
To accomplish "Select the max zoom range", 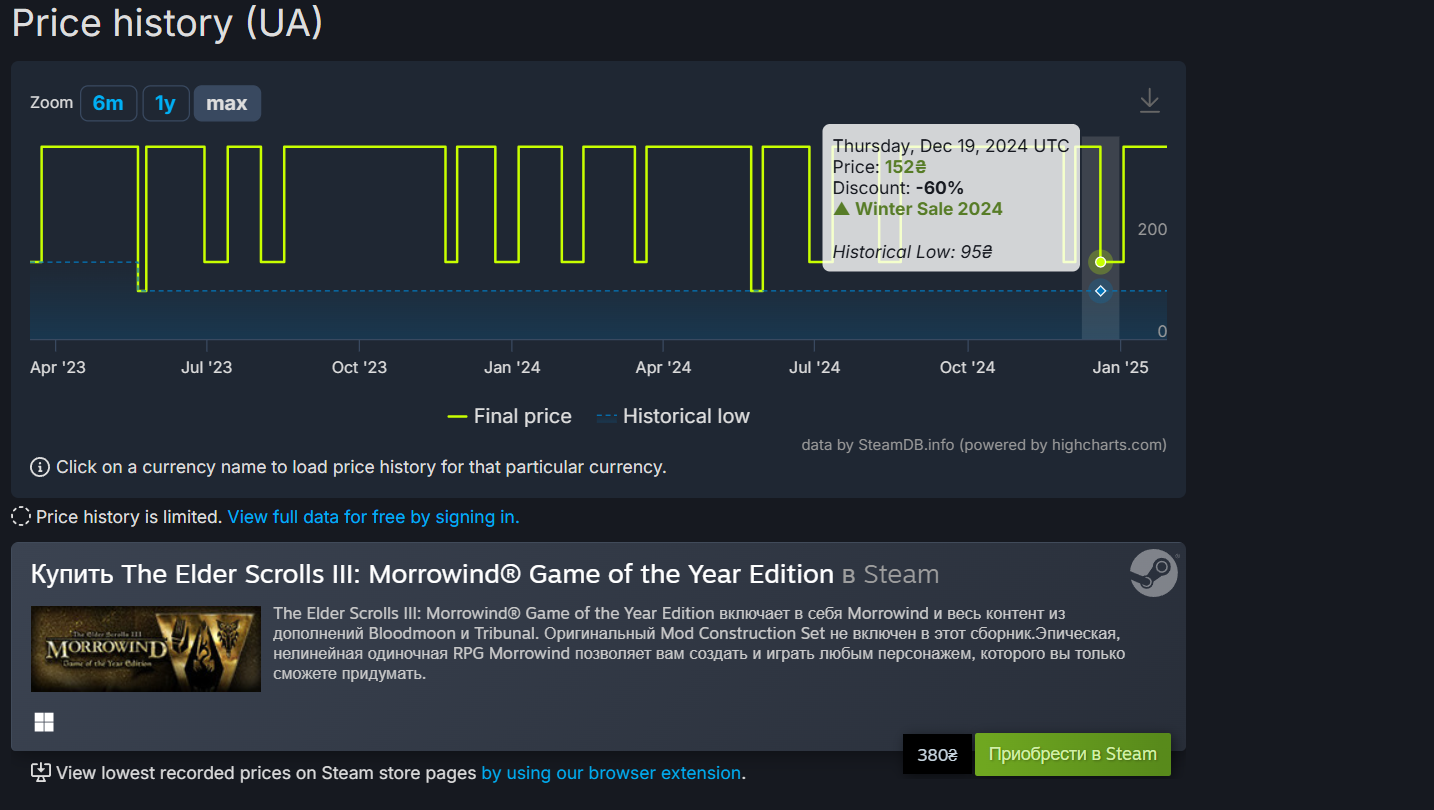I will coord(227,103).
